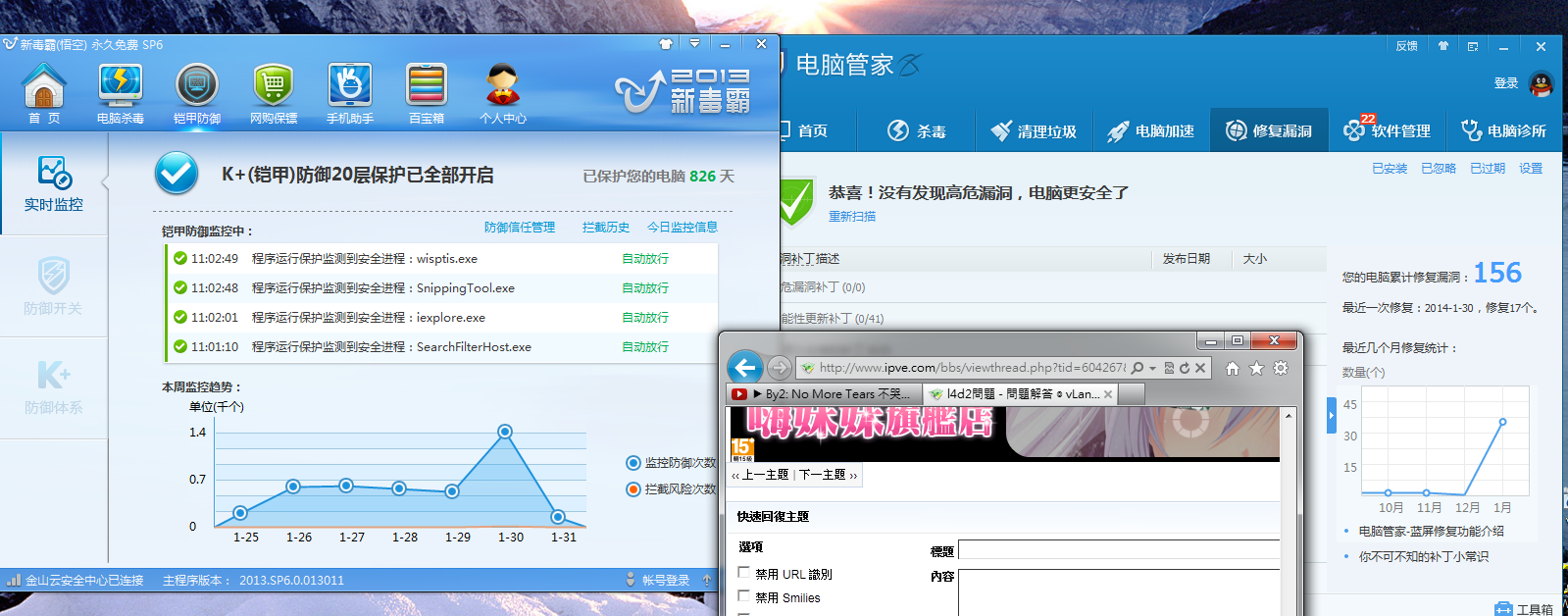Click 自动放行 for iexplore.exe row
This screenshot has height=616, width=1568.
pyautogui.click(x=645, y=318)
